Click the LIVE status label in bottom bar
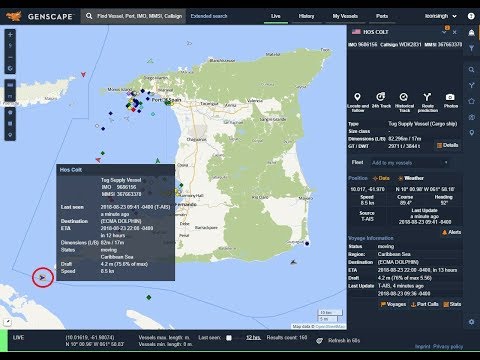Screen dimensions: 480x360 pos(18,338)
